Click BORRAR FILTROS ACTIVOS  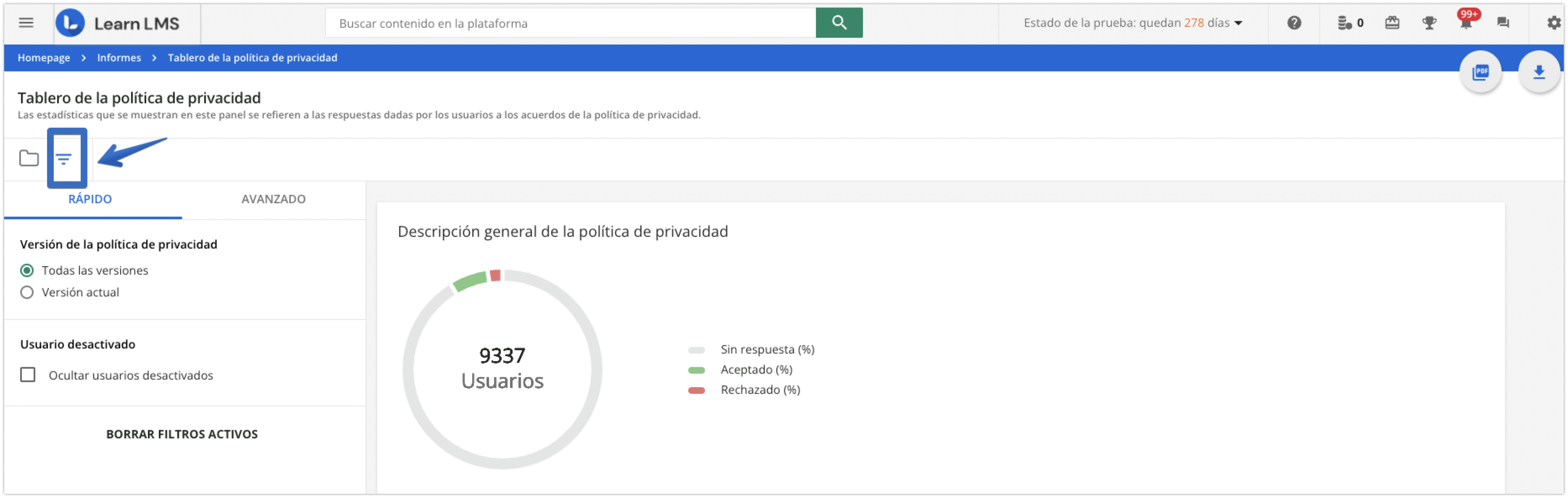coord(182,434)
